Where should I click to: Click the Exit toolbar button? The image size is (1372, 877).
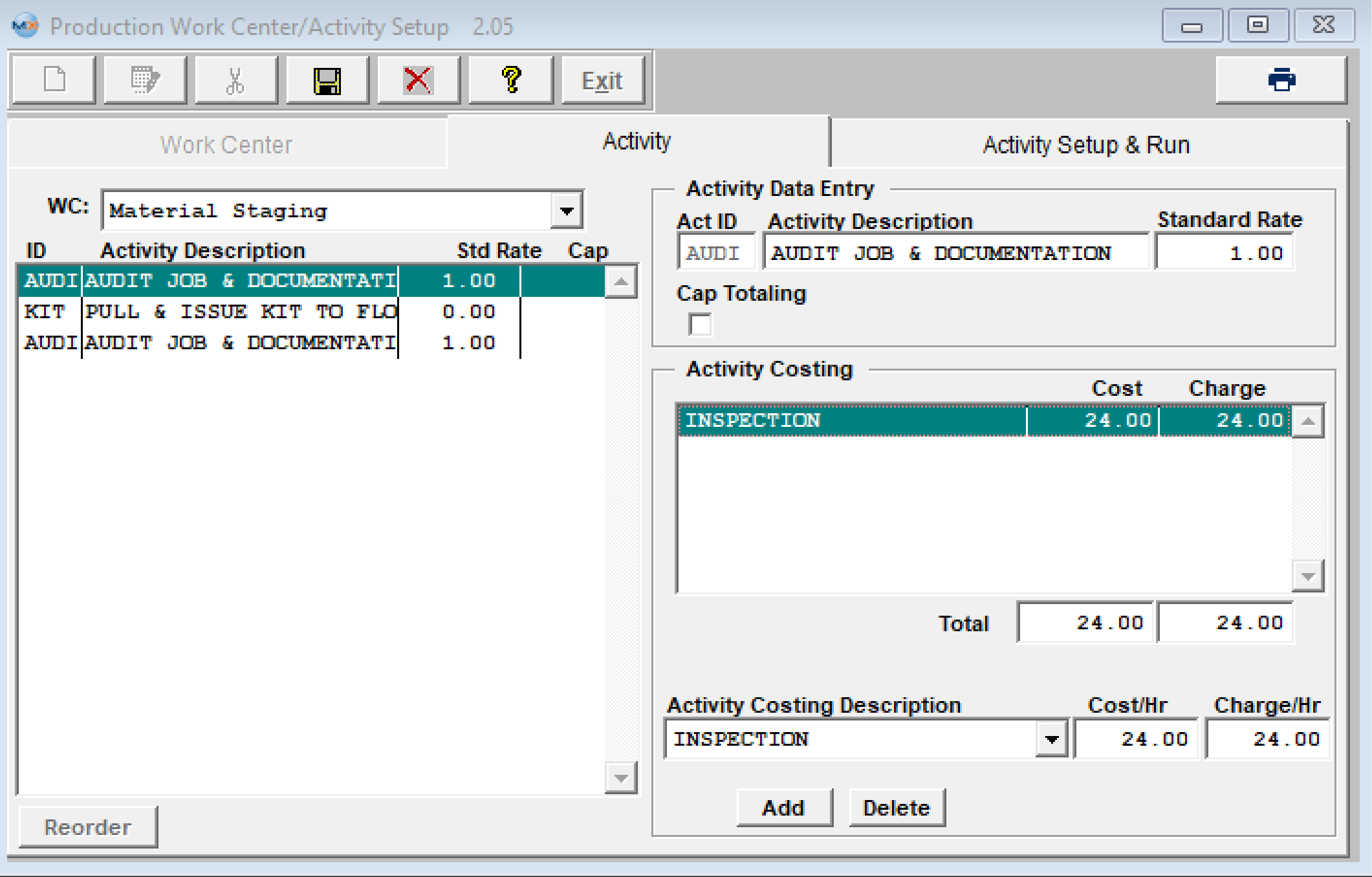[x=602, y=80]
